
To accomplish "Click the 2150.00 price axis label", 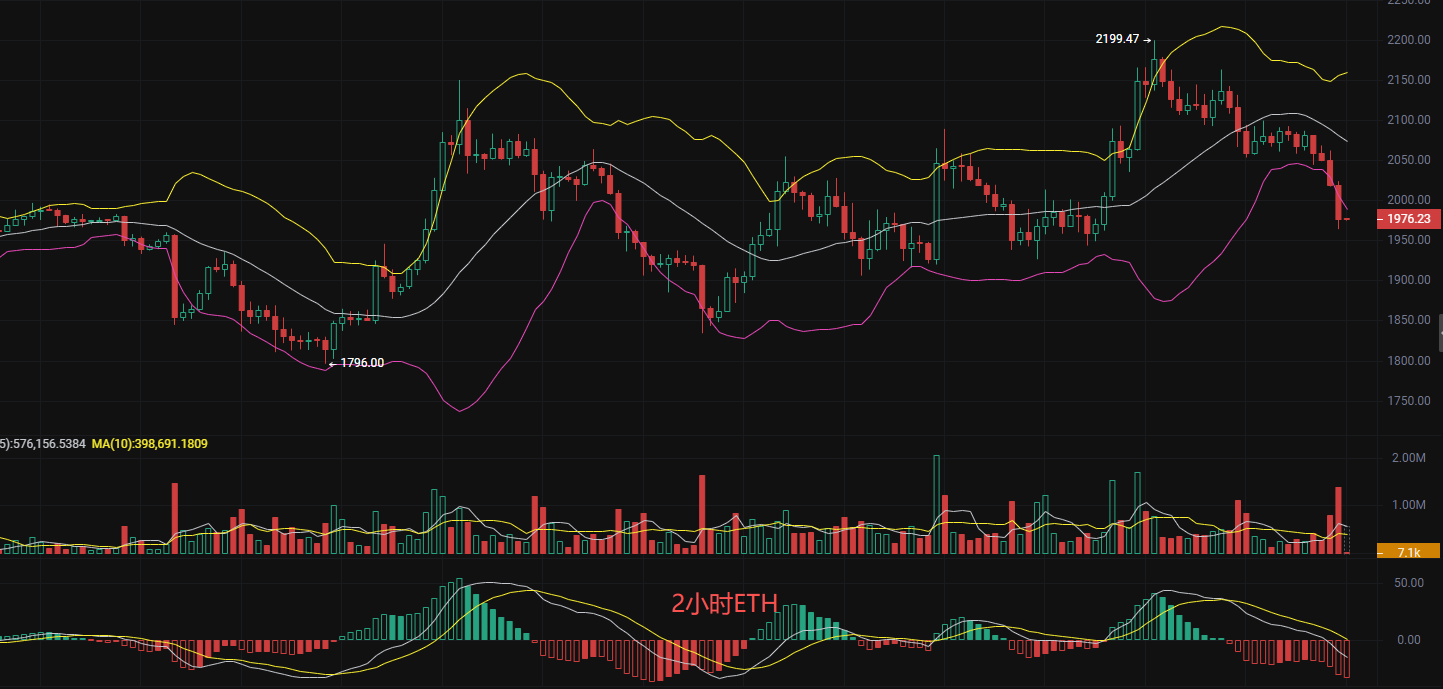I will point(1408,80).
